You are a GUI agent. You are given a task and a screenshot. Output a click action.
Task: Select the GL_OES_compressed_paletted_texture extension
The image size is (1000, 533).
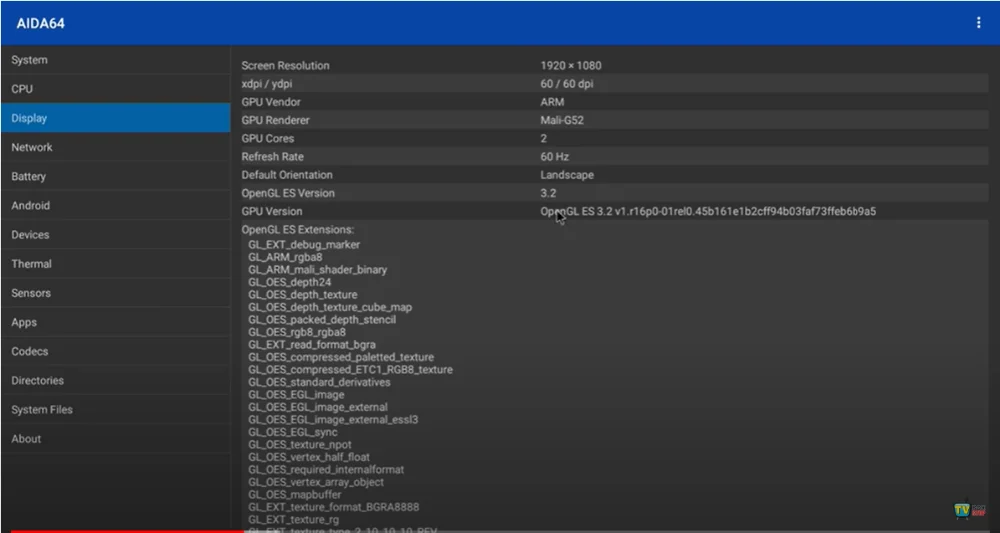point(341,357)
